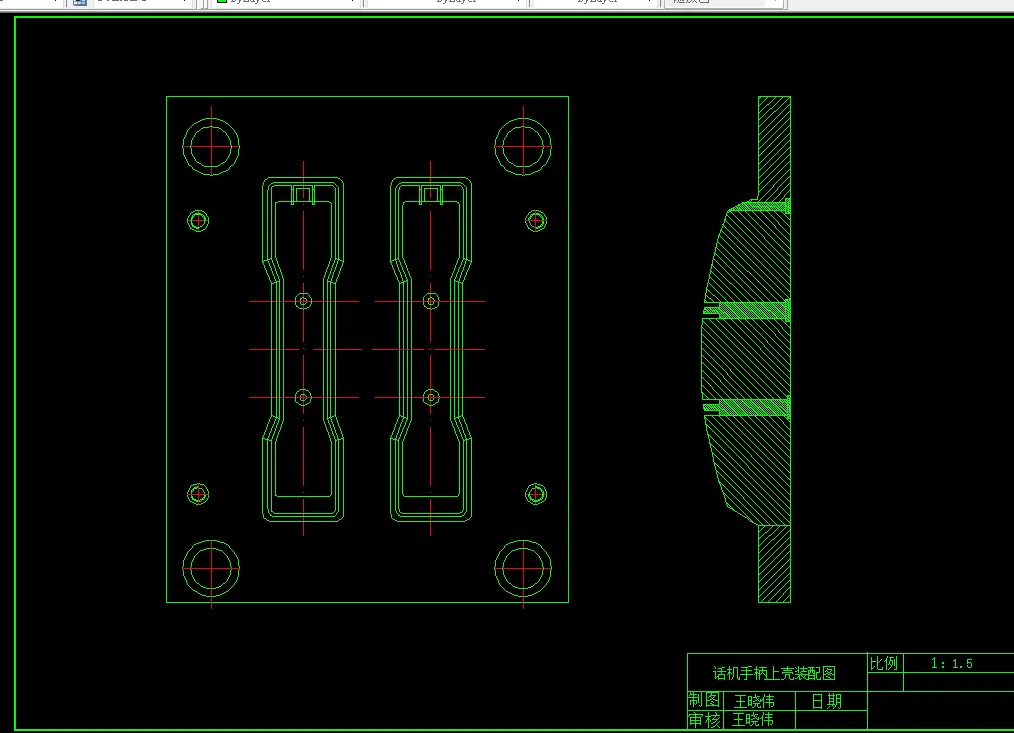Pick the lower-right small screw hole

(x=535, y=494)
